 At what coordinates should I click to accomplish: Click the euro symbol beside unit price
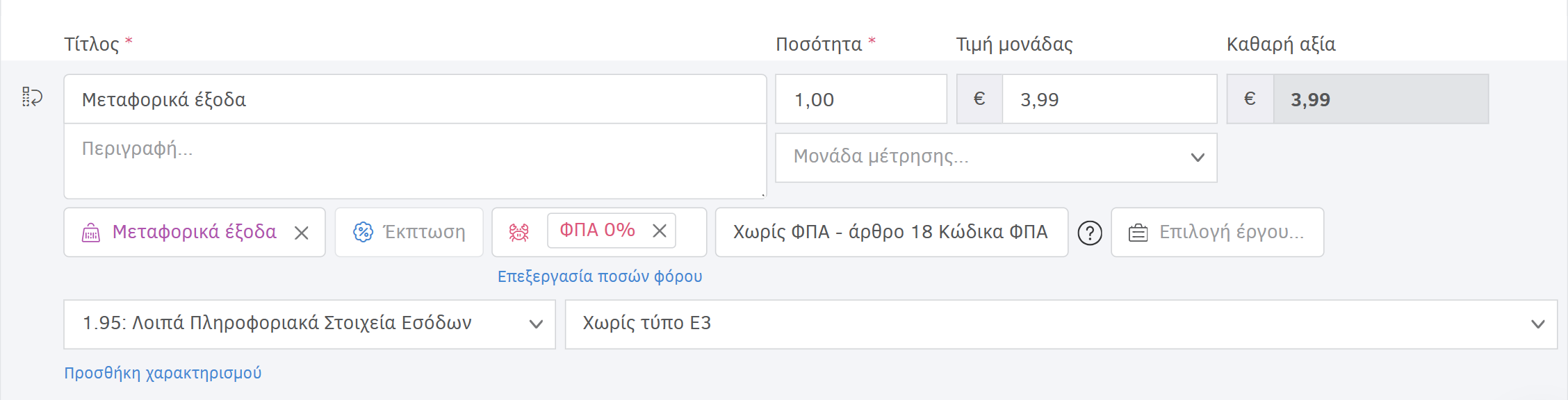979,99
